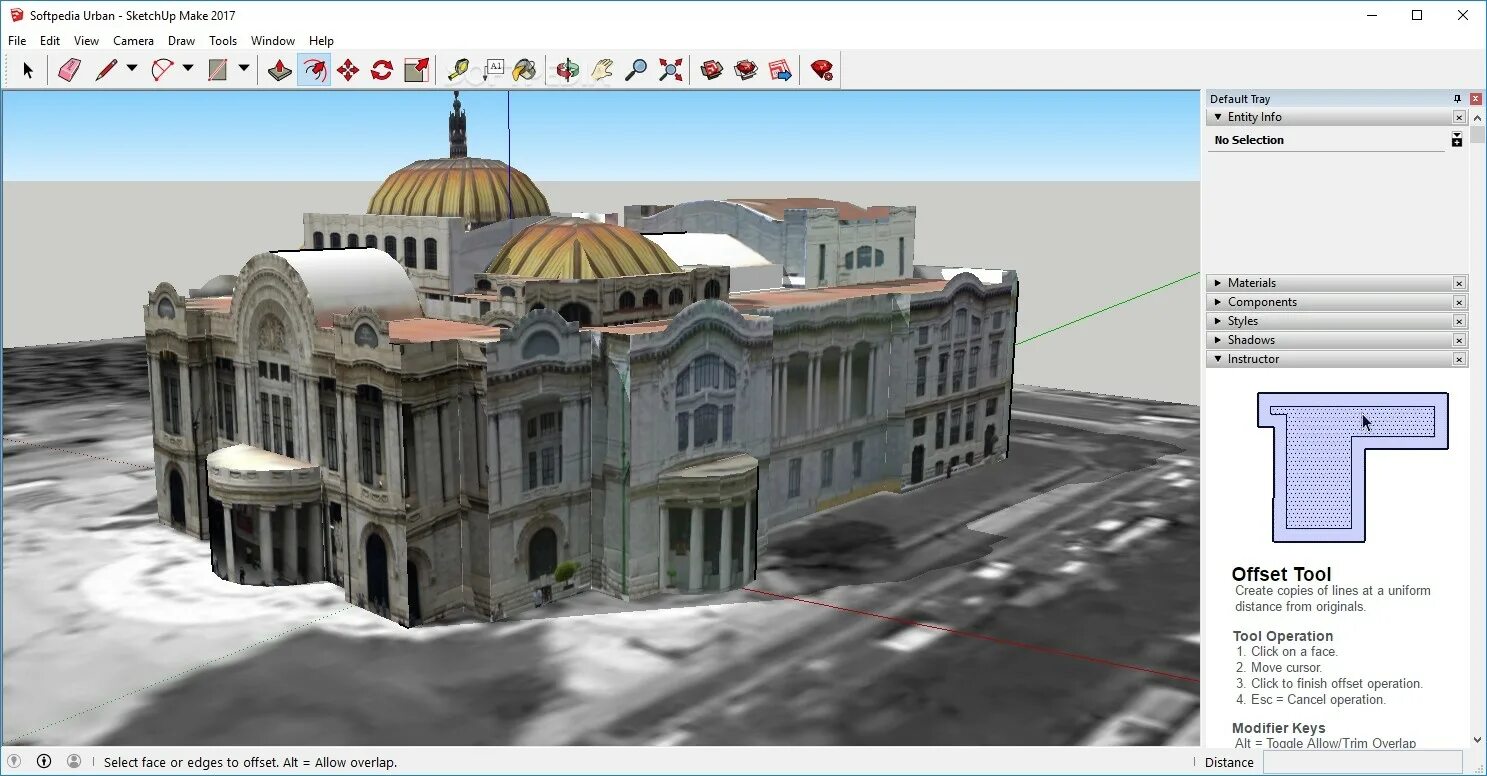1487x776 pixels.
Task: Click the credits info icon in status bar
Action: [x=44, y=761]
